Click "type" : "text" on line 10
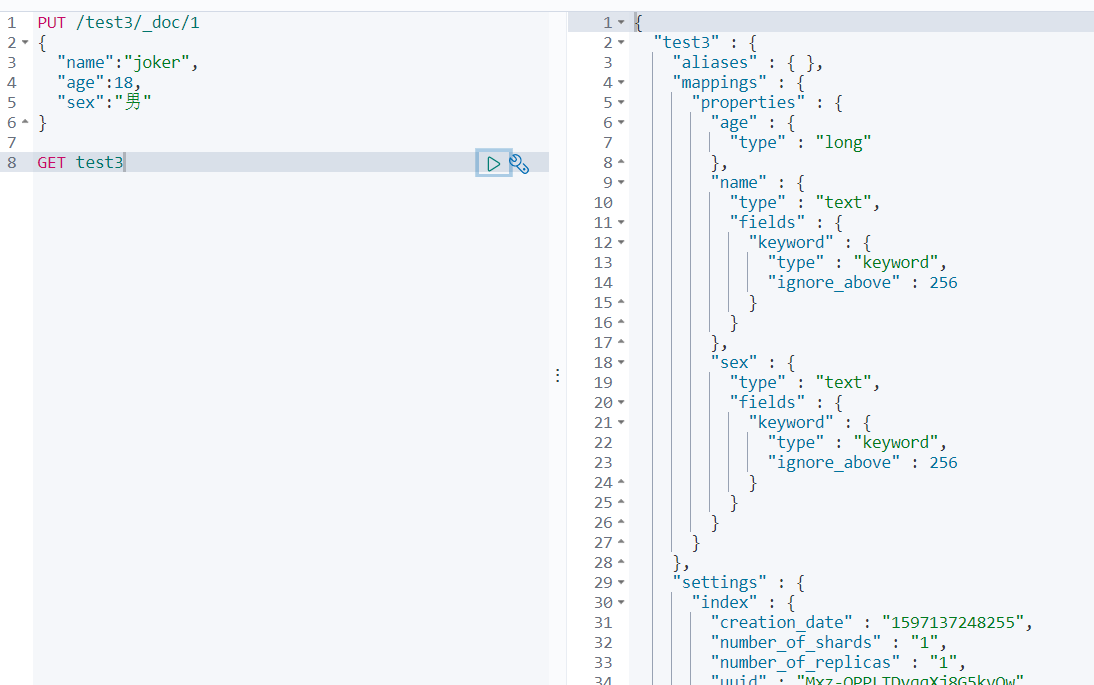Screen dimensions: 1094x685 pos(804,203)
